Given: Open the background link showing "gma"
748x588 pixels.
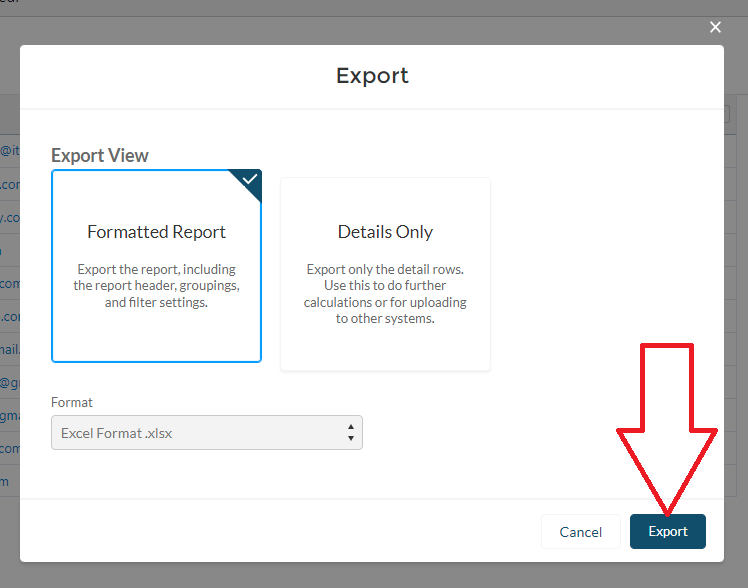Looking at the screenshot, I should [x=9, y=415].
